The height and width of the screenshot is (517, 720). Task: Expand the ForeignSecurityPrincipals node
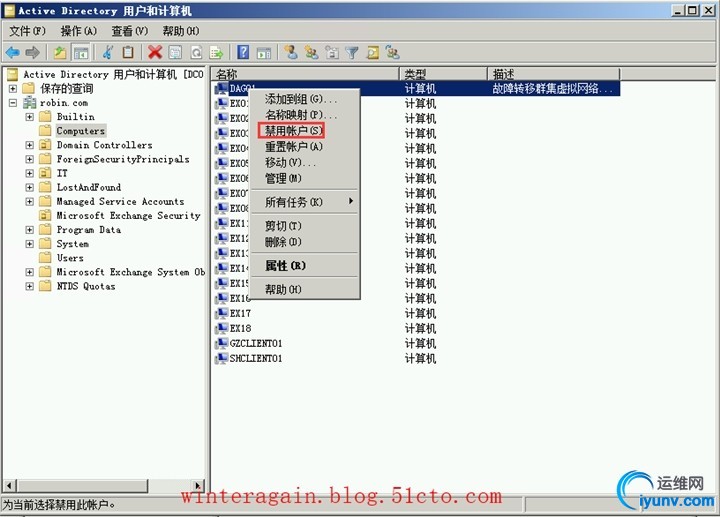point(29,159)
